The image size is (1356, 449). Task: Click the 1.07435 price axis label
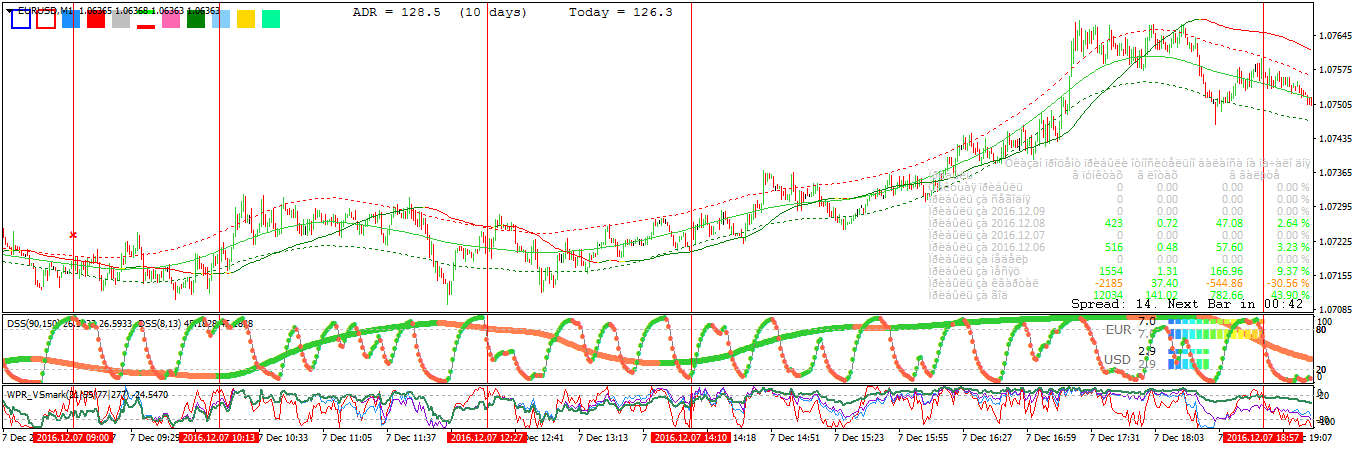[x=1336, y=139]
